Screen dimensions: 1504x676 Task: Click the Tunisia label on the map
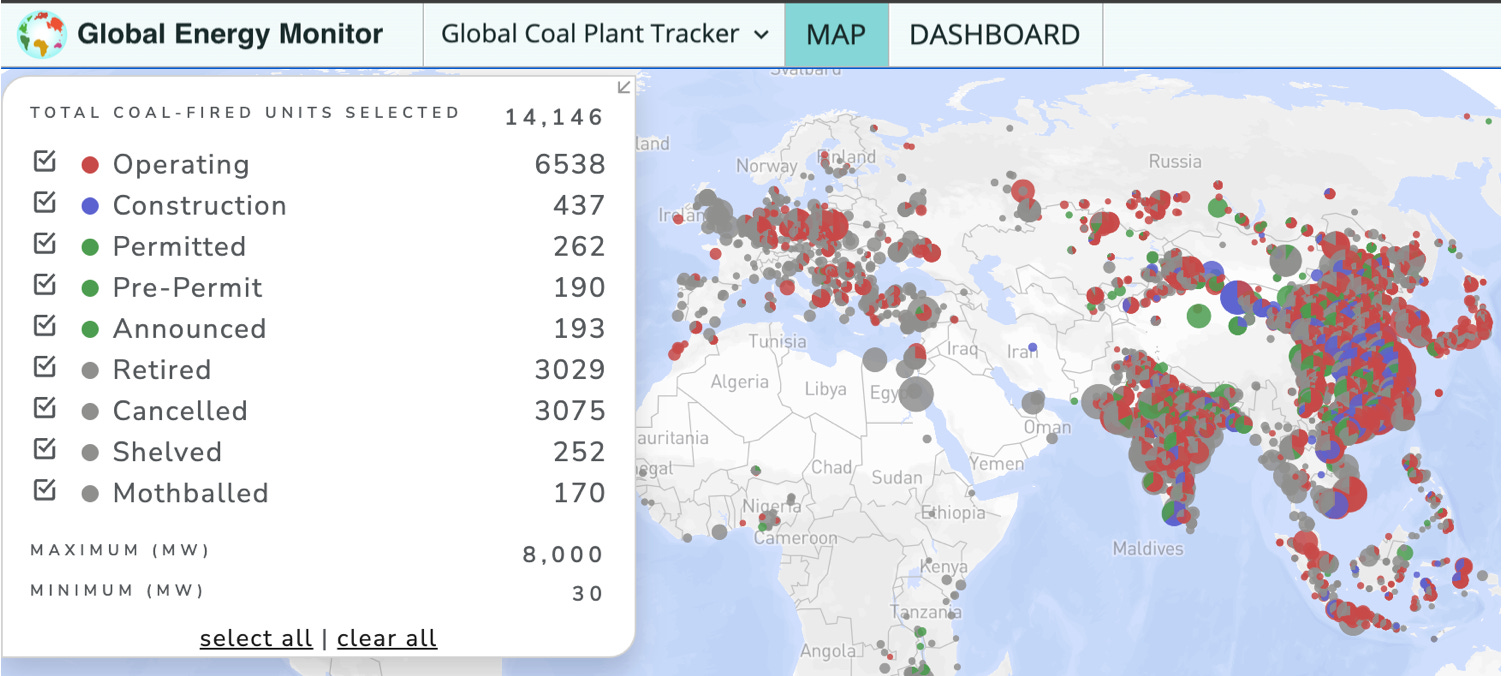(777, 341)
